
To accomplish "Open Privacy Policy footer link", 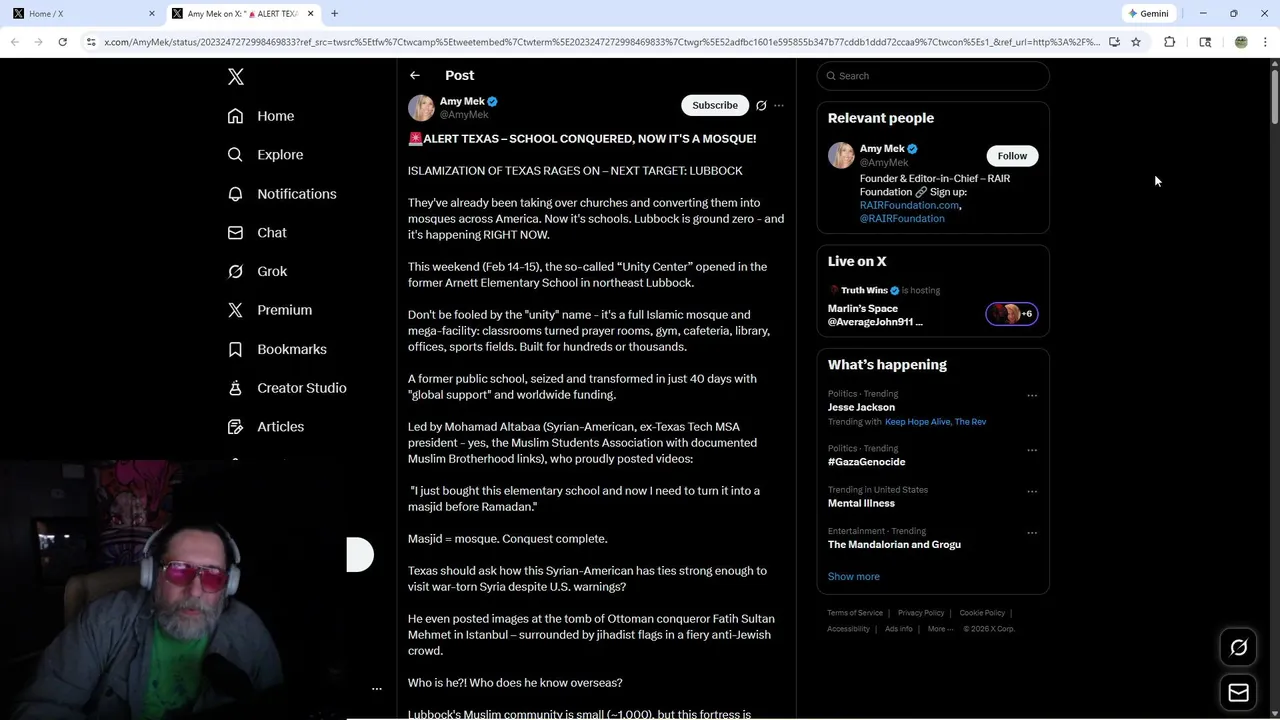I will (x=921, y=613).
